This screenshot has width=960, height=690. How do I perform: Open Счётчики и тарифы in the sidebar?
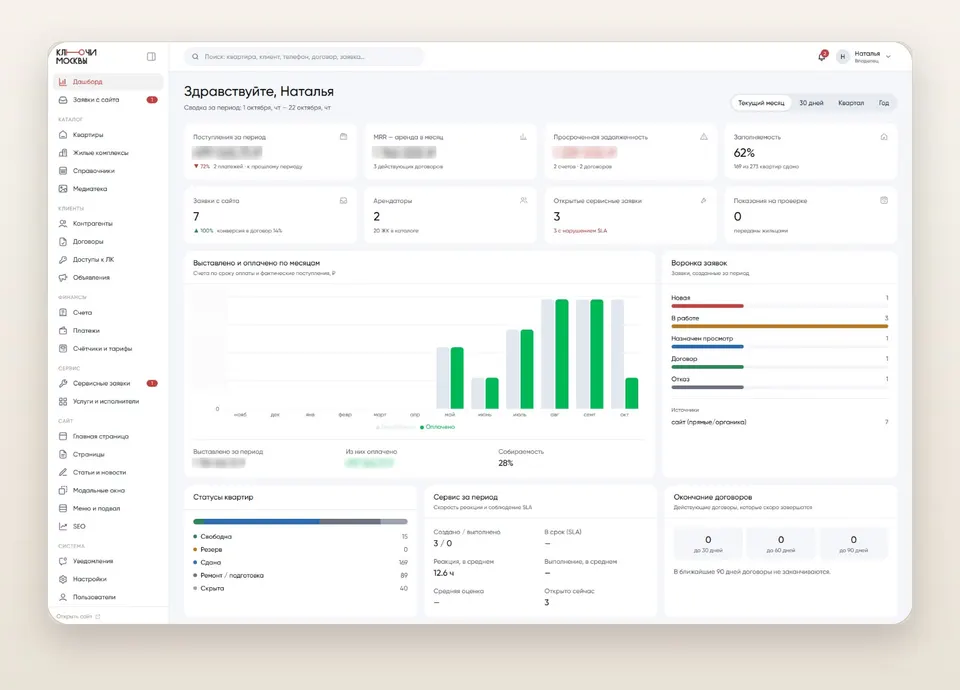(108, 348)
